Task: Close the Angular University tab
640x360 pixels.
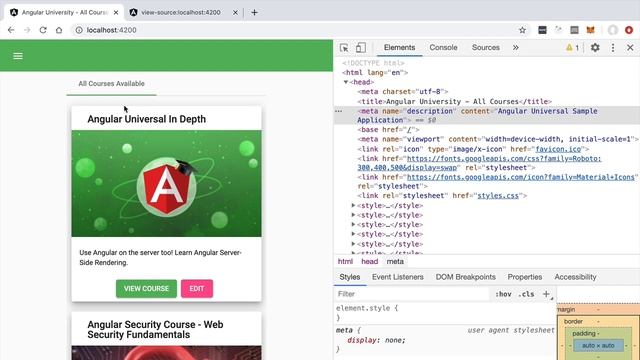Action: 116,13
